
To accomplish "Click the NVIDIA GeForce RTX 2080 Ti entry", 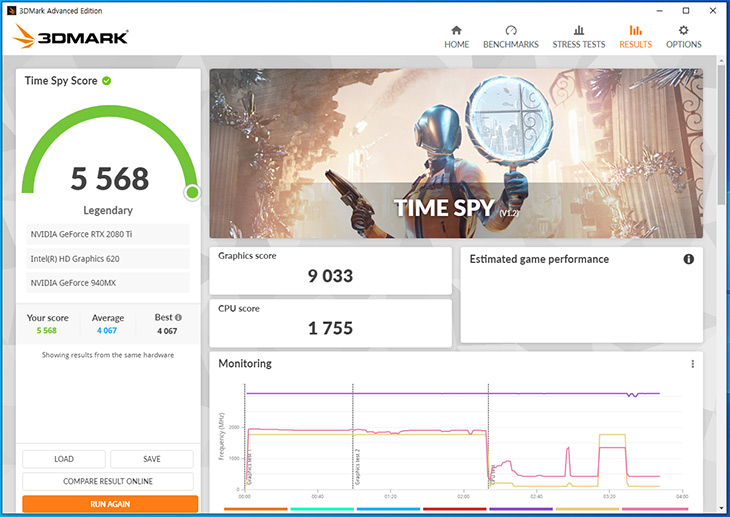I will (x=108, y=234).
